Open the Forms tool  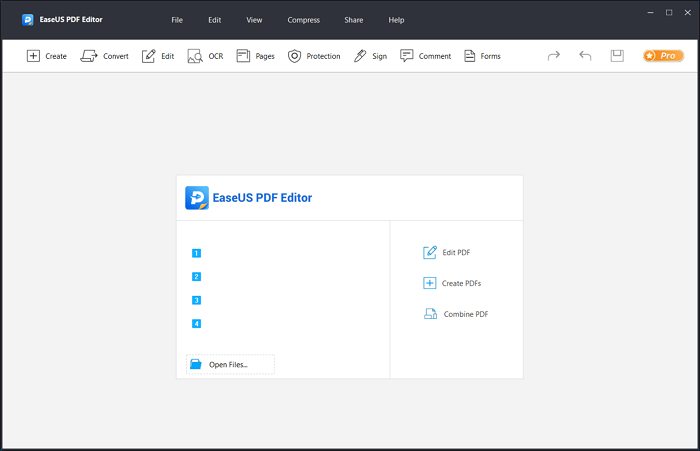tap(482, 56)
